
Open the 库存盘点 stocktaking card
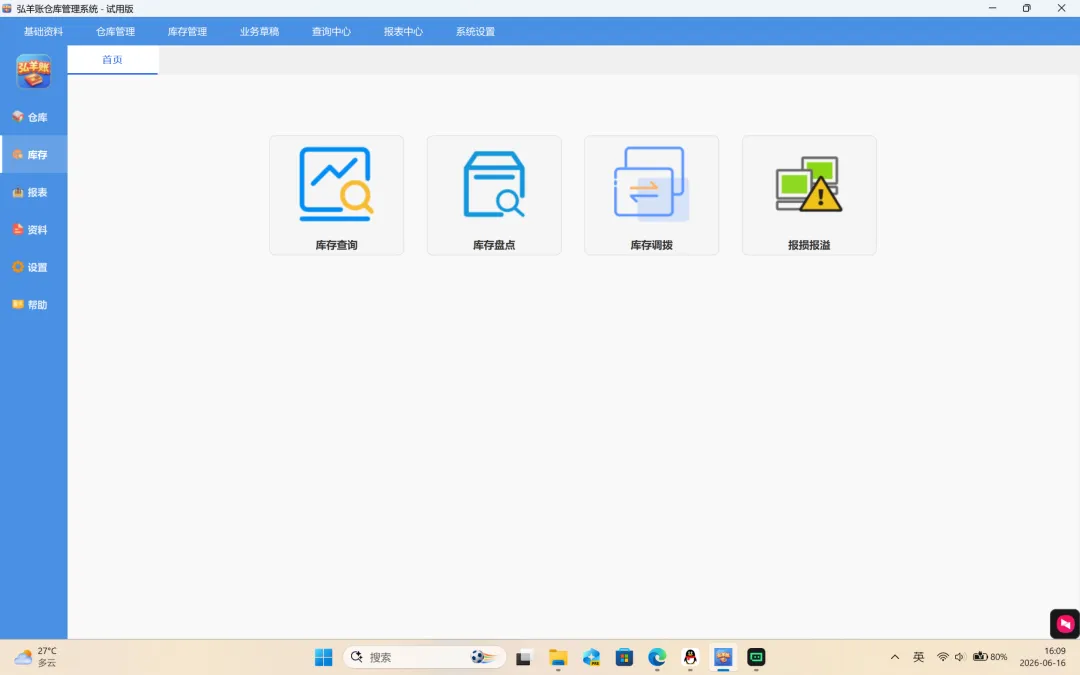pyautogui.click(x=494, y=195)
